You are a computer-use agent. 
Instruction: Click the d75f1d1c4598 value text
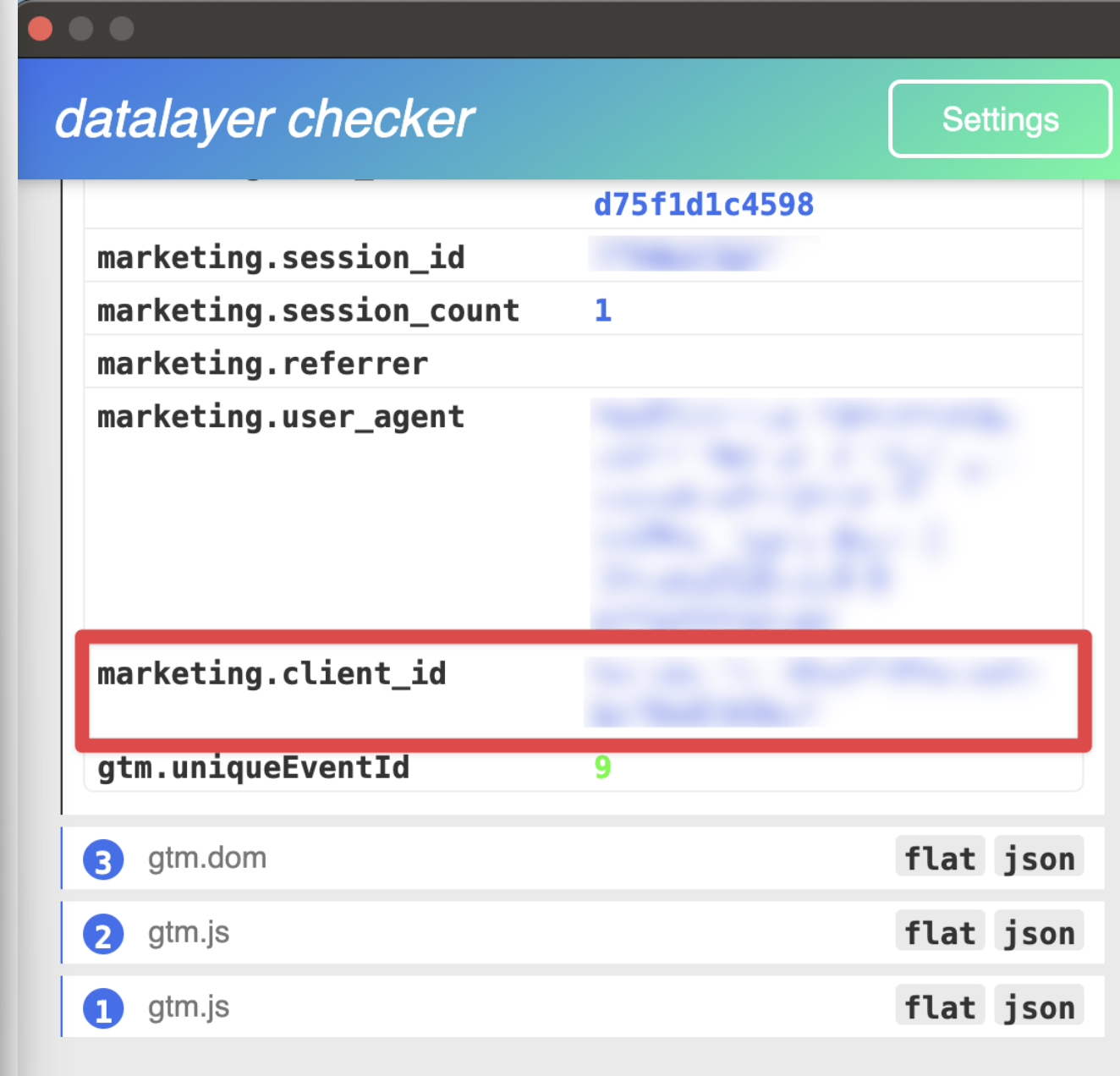coord(703,205)
